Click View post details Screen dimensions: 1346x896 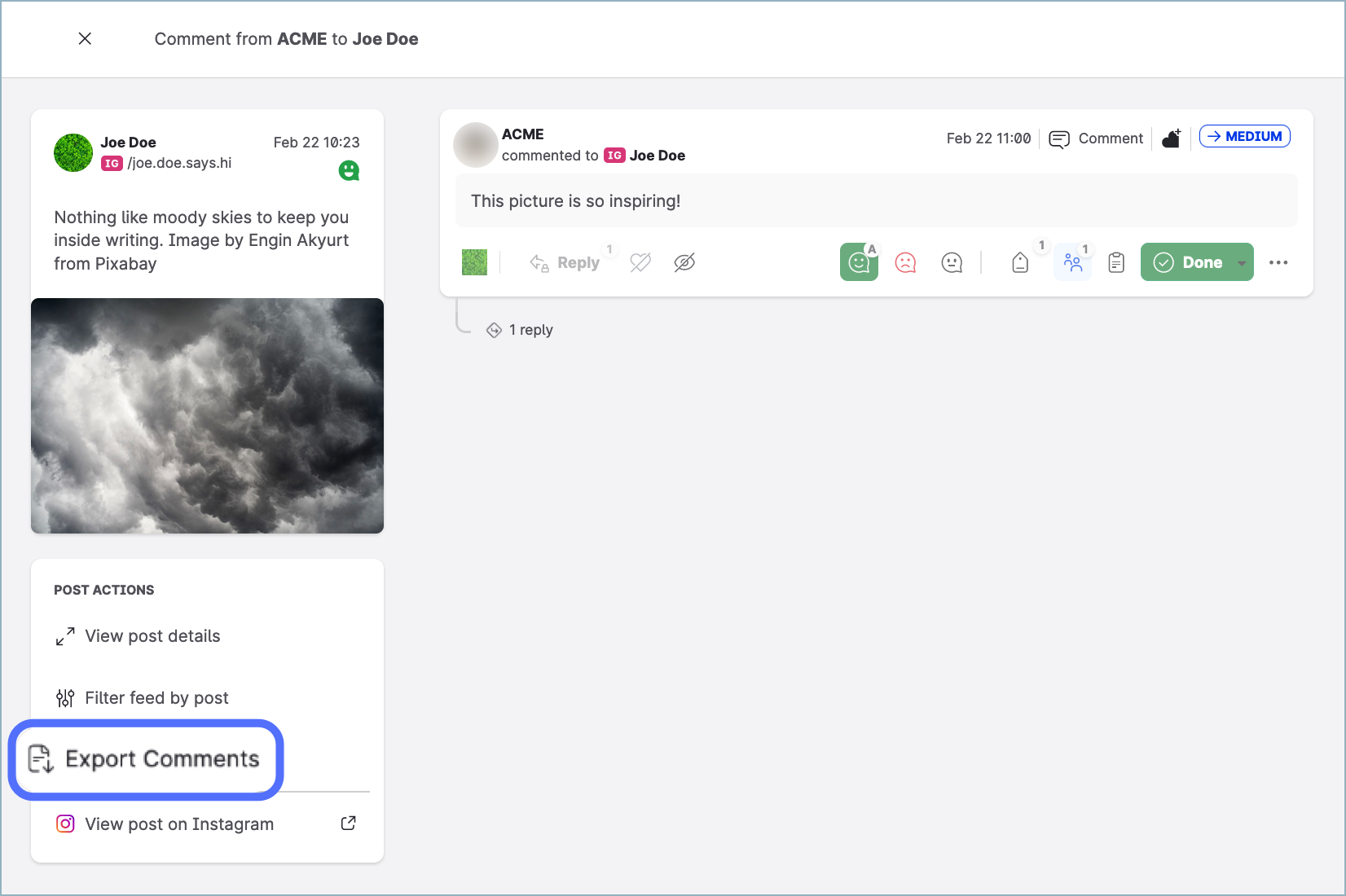(x=152, y=636)
